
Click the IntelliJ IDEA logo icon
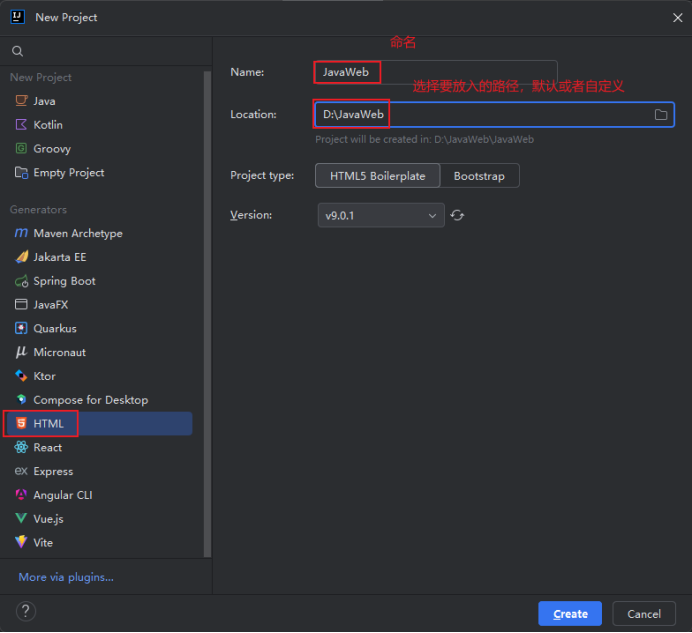click(17, 17)
